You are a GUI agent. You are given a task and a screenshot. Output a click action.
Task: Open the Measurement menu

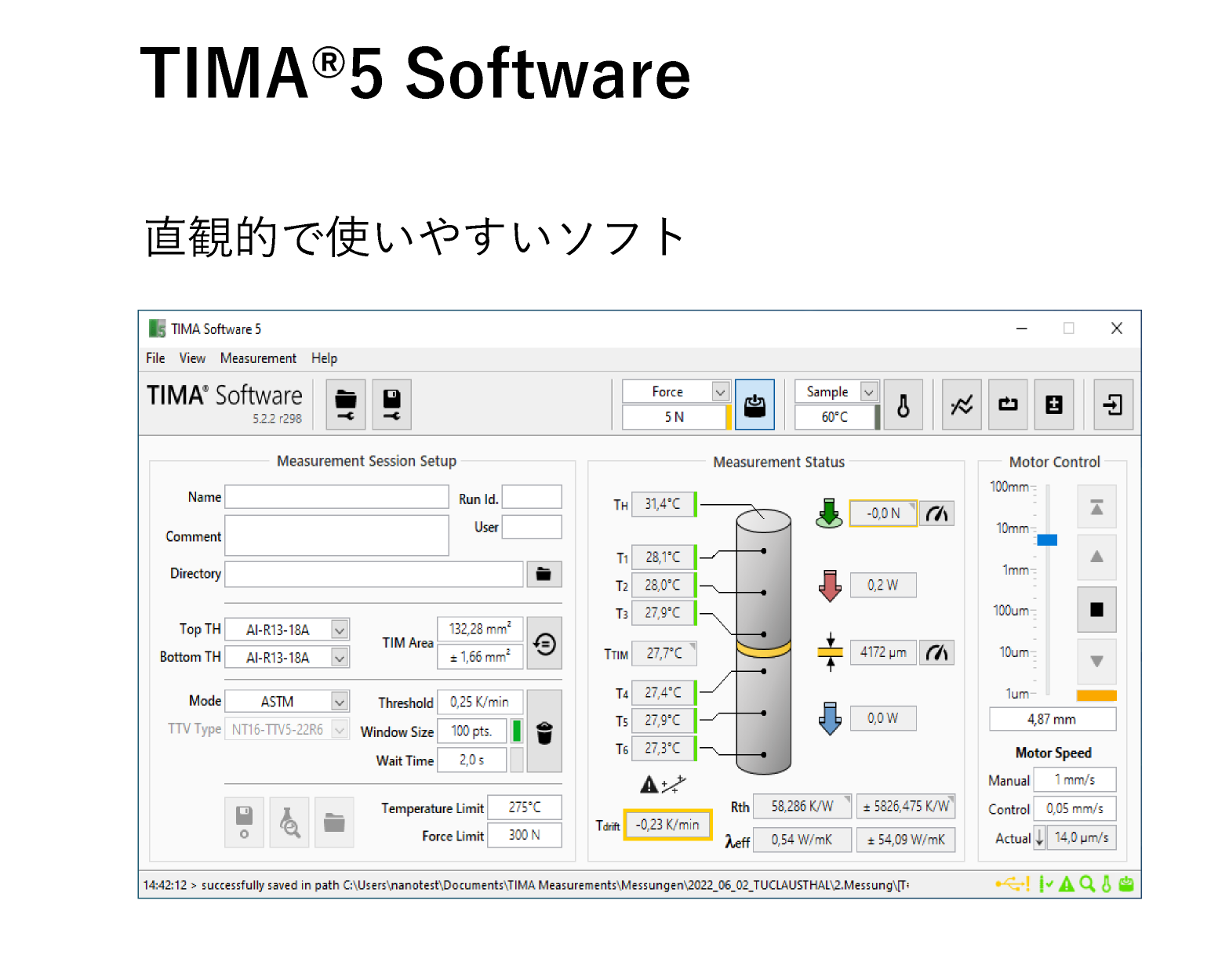point(258,358)
